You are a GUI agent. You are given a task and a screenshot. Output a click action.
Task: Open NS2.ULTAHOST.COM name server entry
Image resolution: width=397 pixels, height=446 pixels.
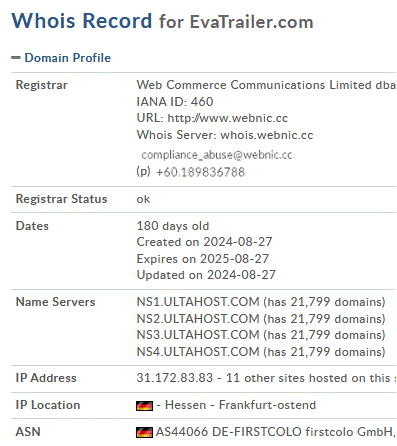198,319
